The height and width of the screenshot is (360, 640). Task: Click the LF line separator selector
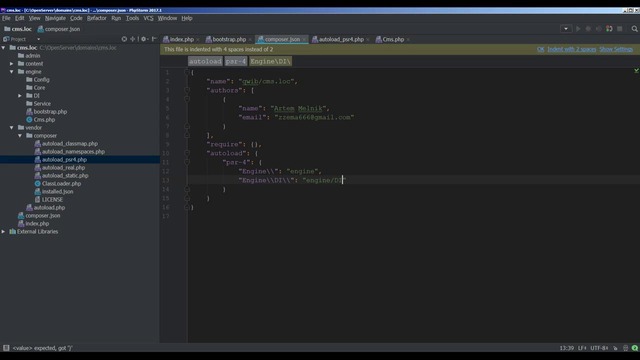pos(582,348)
